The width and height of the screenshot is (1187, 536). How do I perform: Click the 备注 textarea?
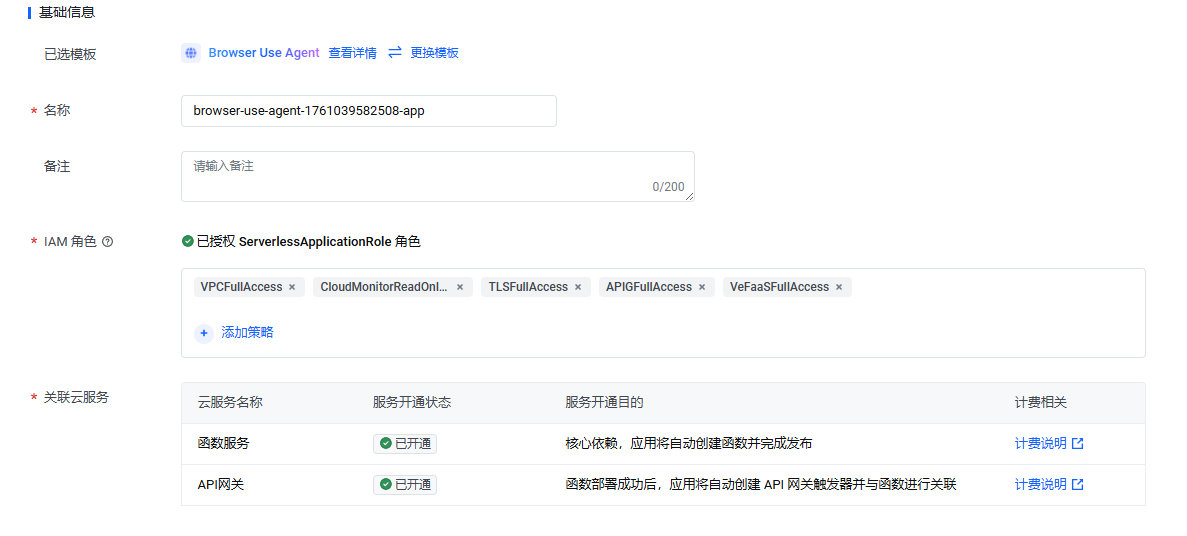point(437,176)
